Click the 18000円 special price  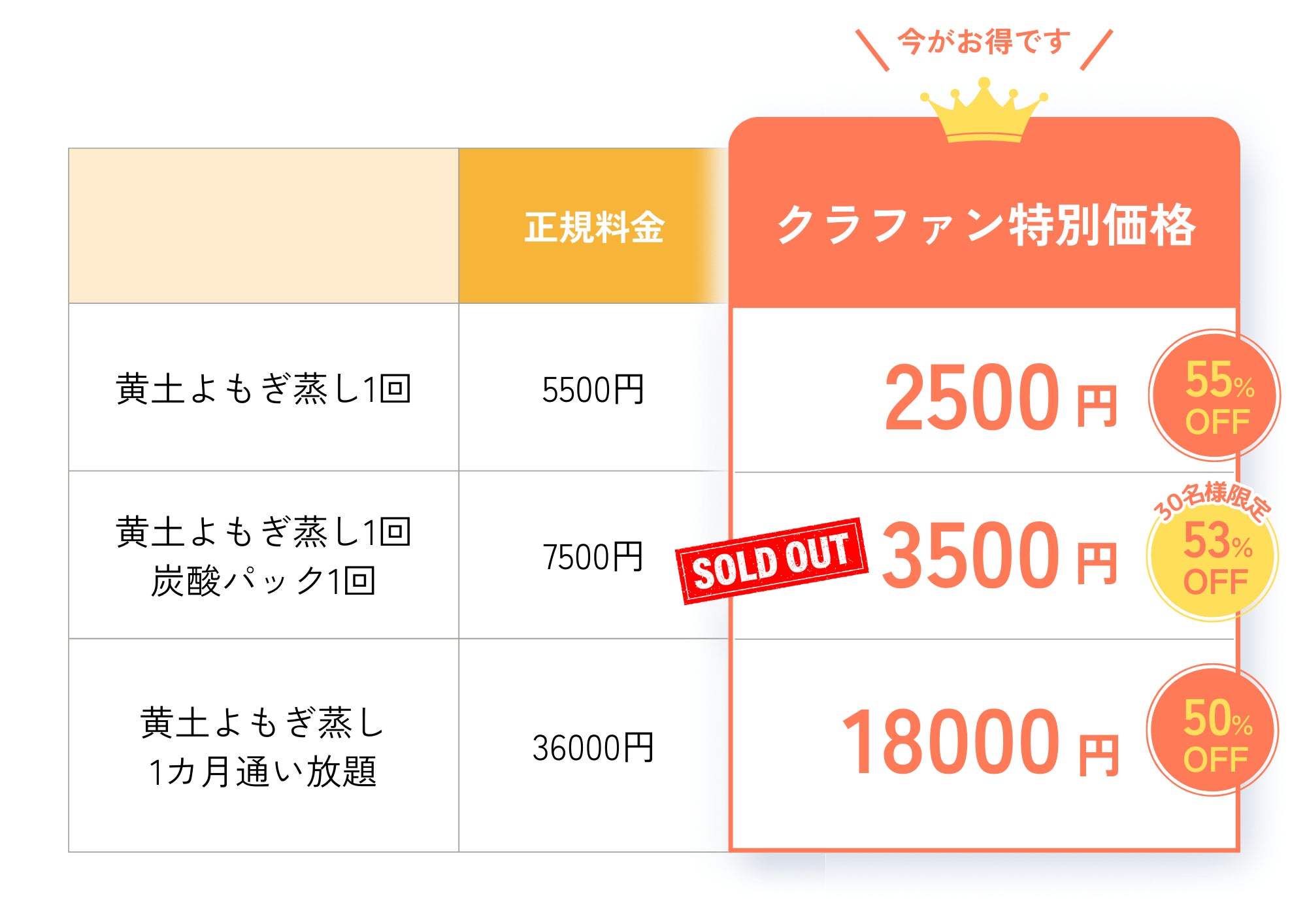tap(980, 743)
